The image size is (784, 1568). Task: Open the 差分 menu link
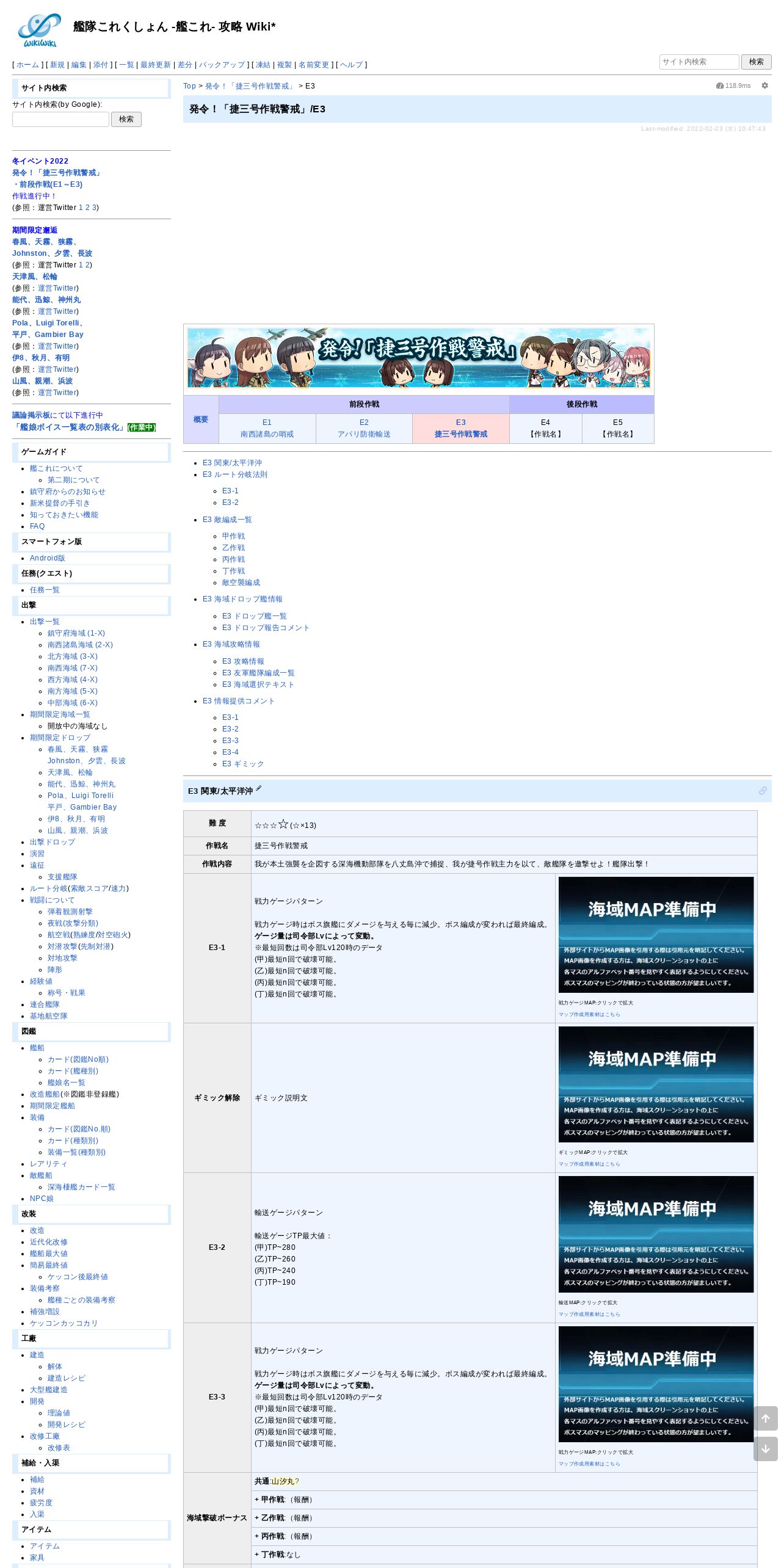pos(185,65)
